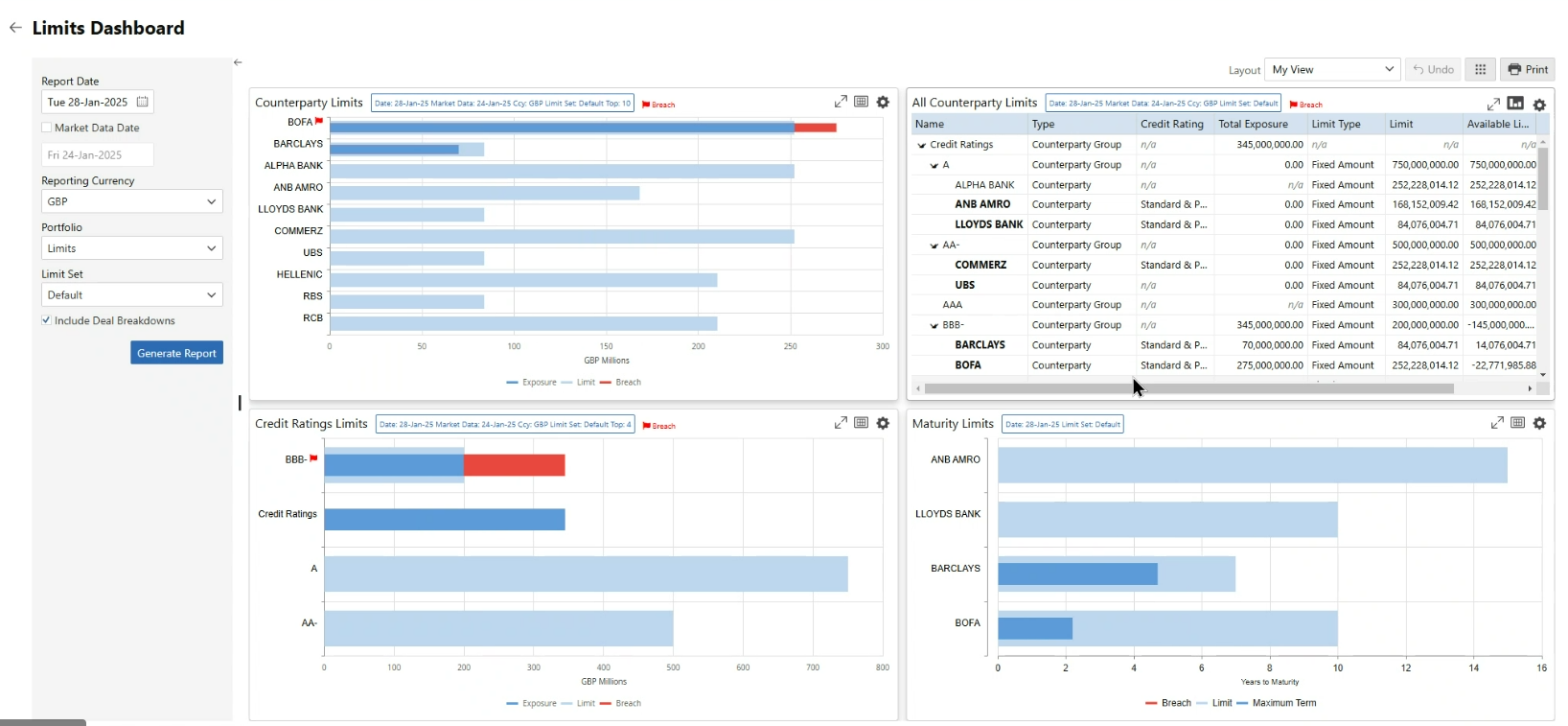
Task: Open Credit Ratings Limits settings gear
Action: [x=883, y=423]
